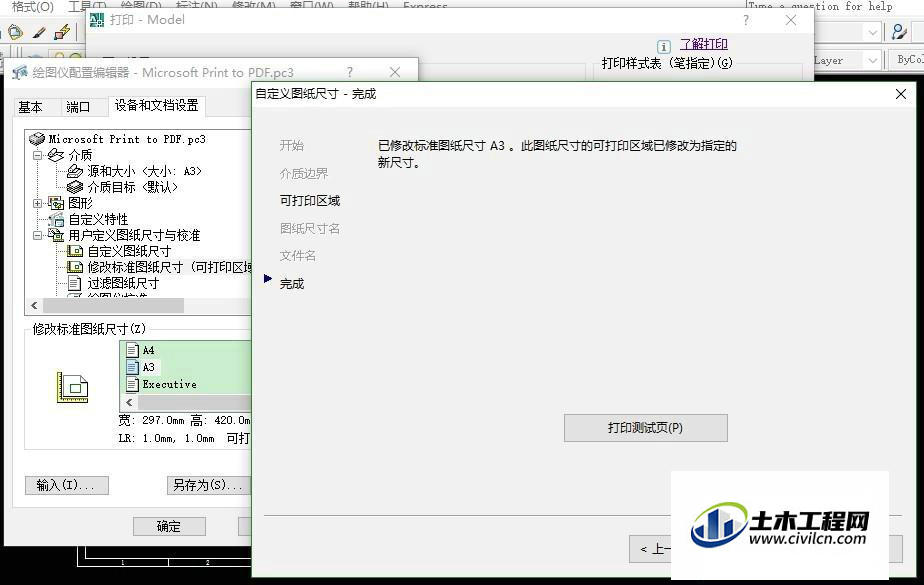Open the 格式(O) menu in the menu bar
924x585 pixels.
pos(32,6)
